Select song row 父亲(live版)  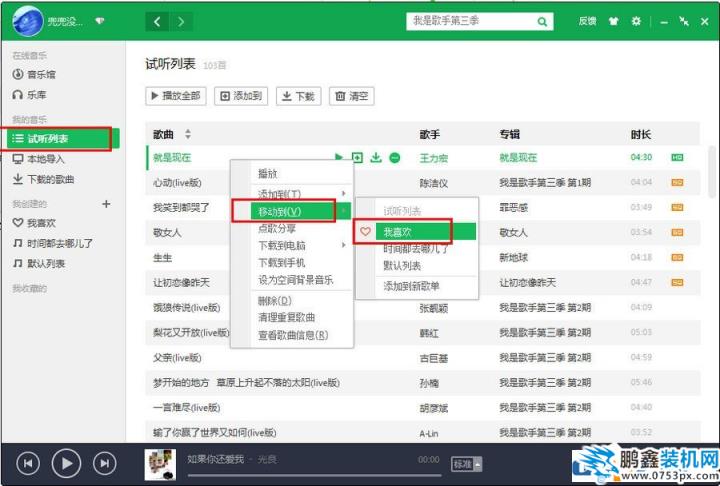click(423, 357)
